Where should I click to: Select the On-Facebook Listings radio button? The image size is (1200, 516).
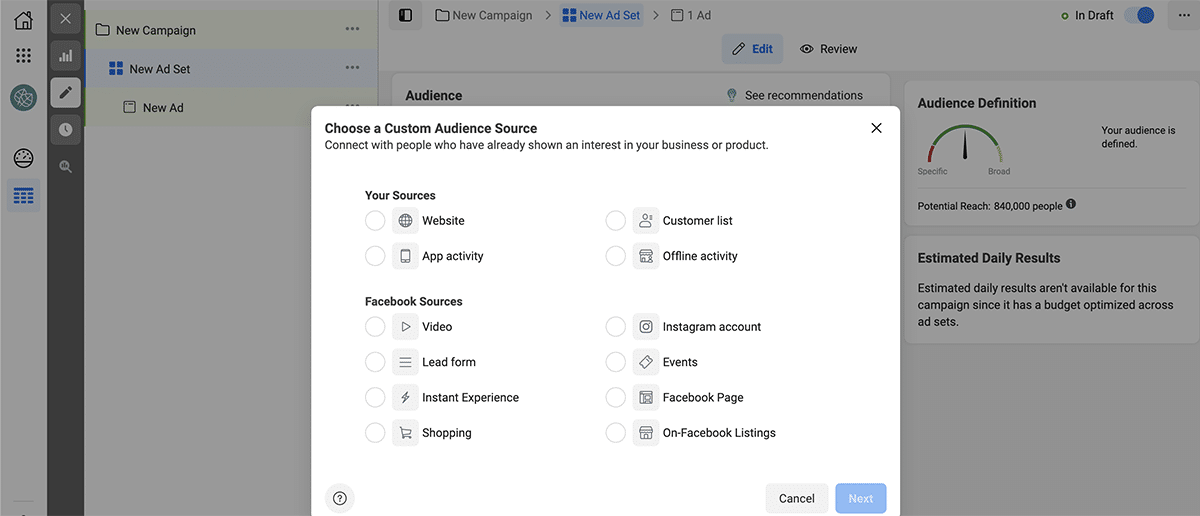[616, 433]
